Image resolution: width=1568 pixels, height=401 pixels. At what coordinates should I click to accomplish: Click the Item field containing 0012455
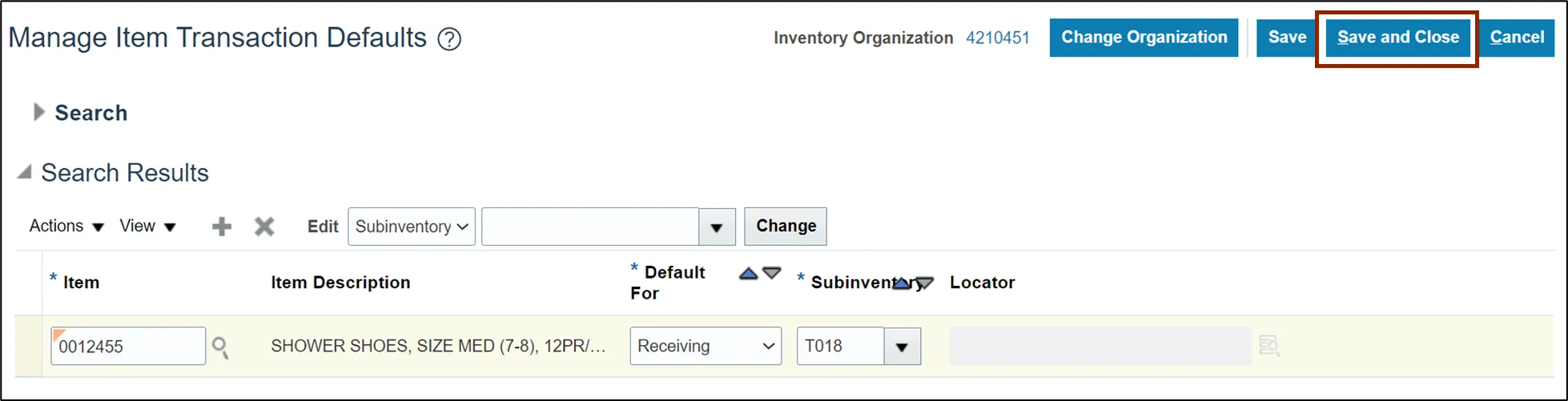128,347
